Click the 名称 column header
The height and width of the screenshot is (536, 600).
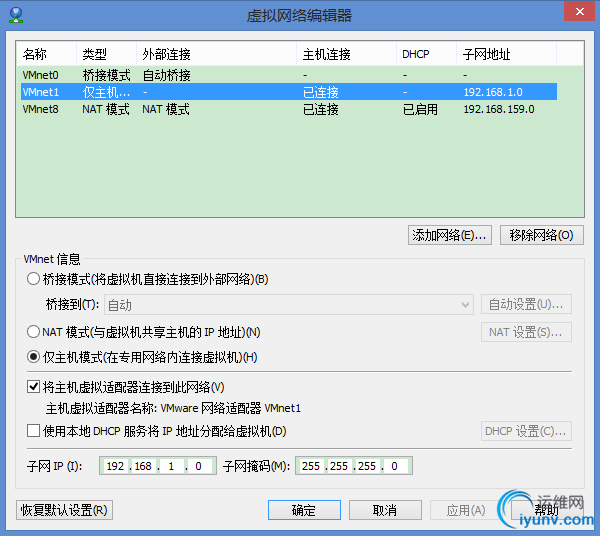[x=47, y=54]
